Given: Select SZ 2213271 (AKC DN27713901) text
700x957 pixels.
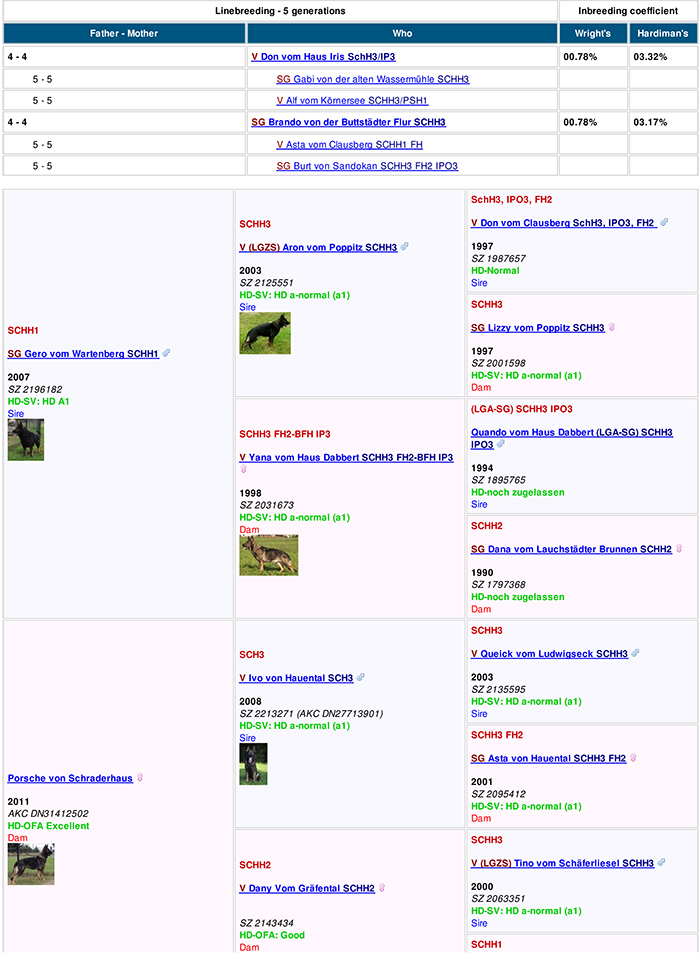Looking at the screenshot, I should click(x=311, y=713).
